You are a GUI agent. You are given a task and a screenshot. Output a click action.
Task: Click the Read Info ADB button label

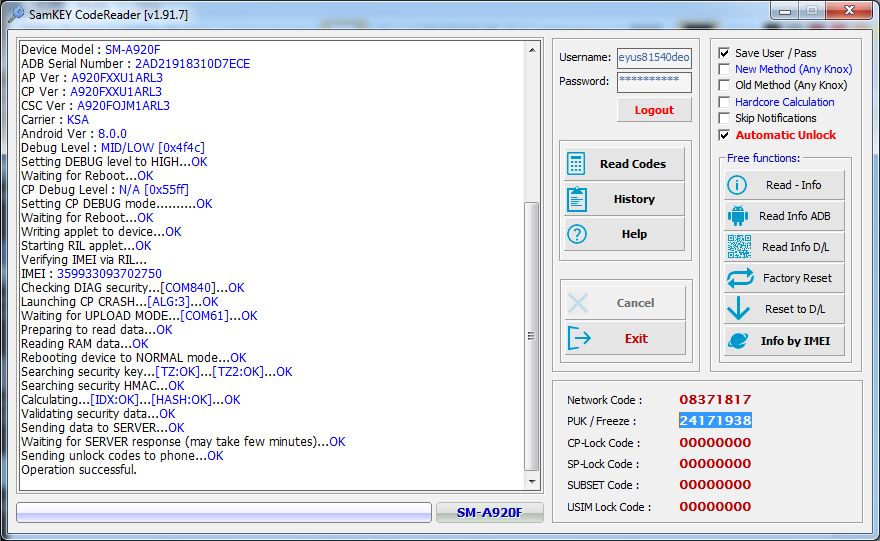click(x=795, y=216)
